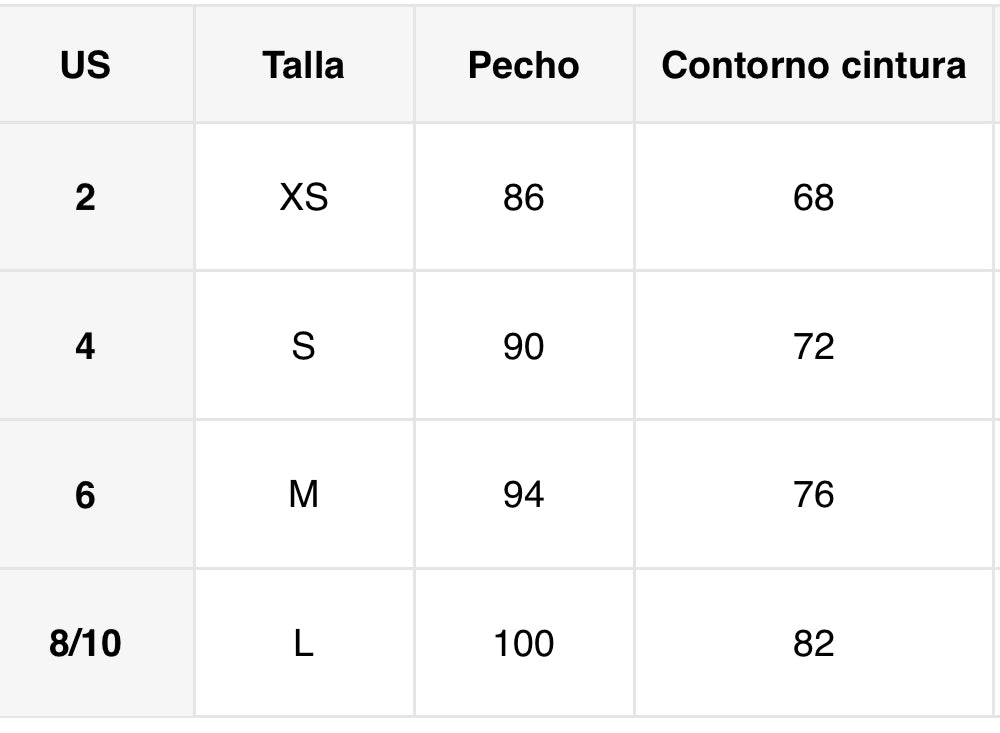The width and height of the screenshot is (1000, 733).
Task: Select chest value 86
Action: pyautogui.click(x=523, y=197)
